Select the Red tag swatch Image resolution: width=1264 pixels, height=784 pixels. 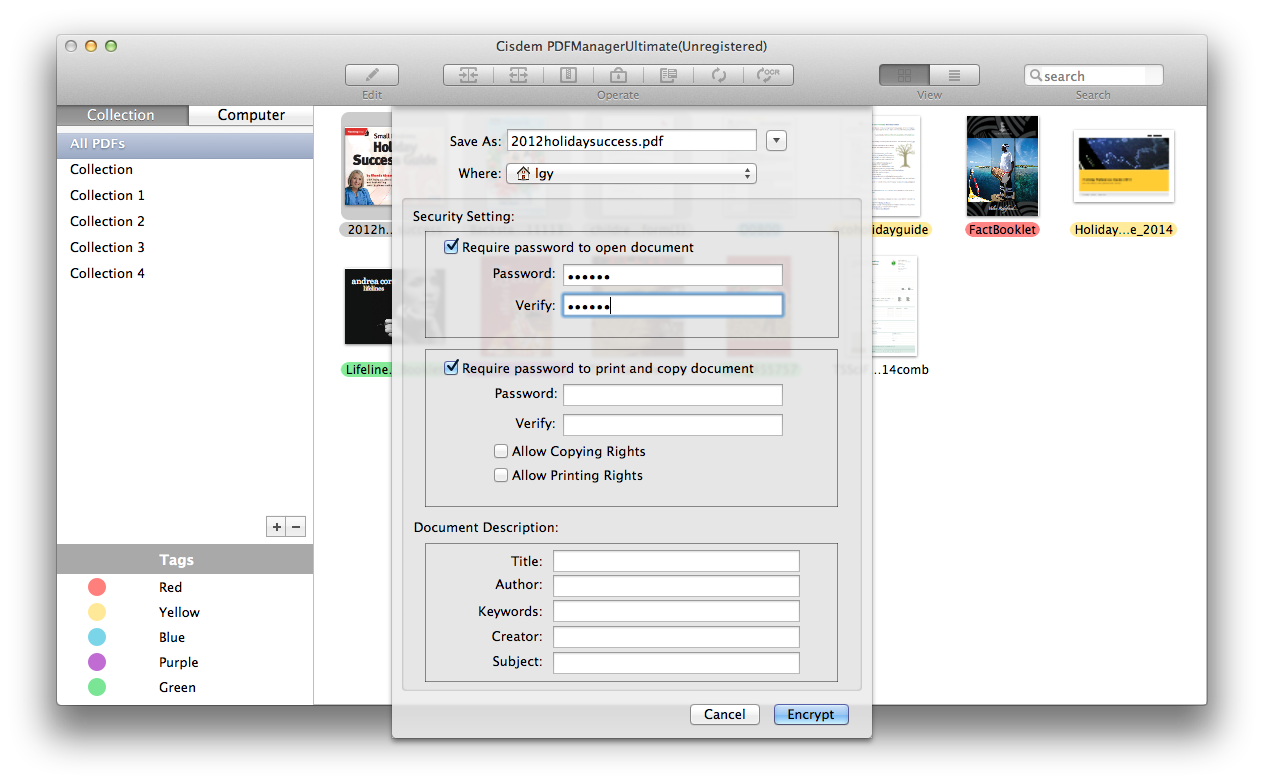[x=97, y=587]
